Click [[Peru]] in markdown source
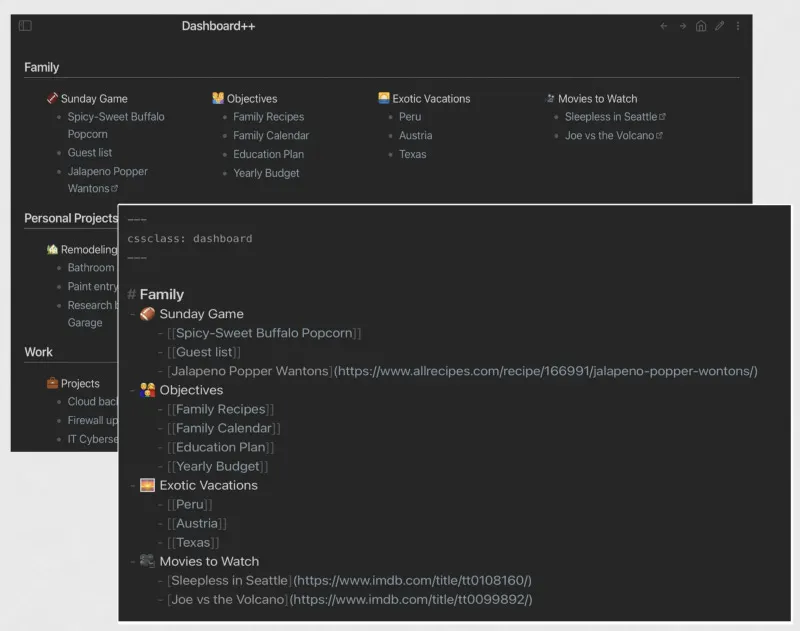Screen dimensions: 800x631 pos(189,504)
